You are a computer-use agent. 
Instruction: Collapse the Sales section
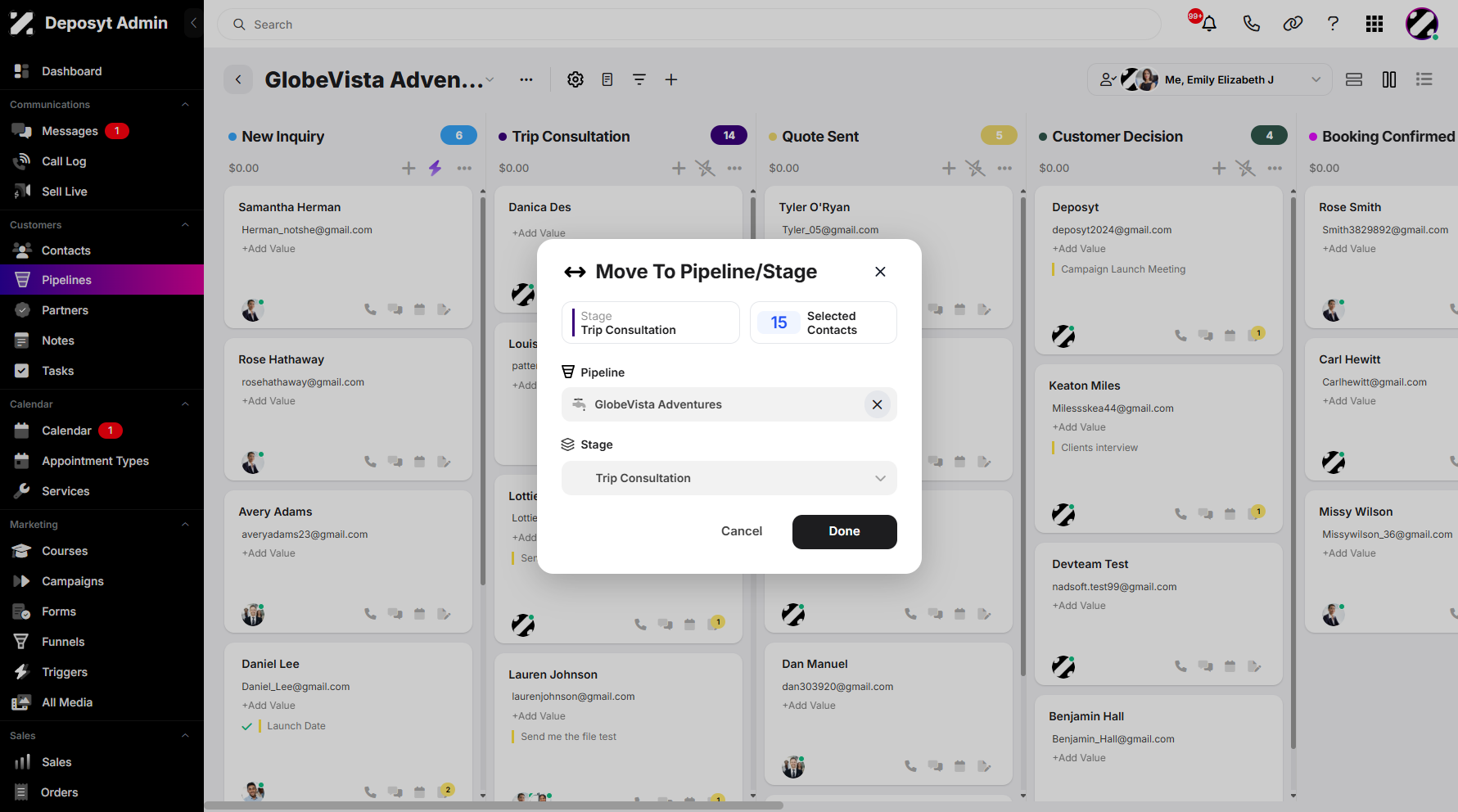click(x=185, y=735)
